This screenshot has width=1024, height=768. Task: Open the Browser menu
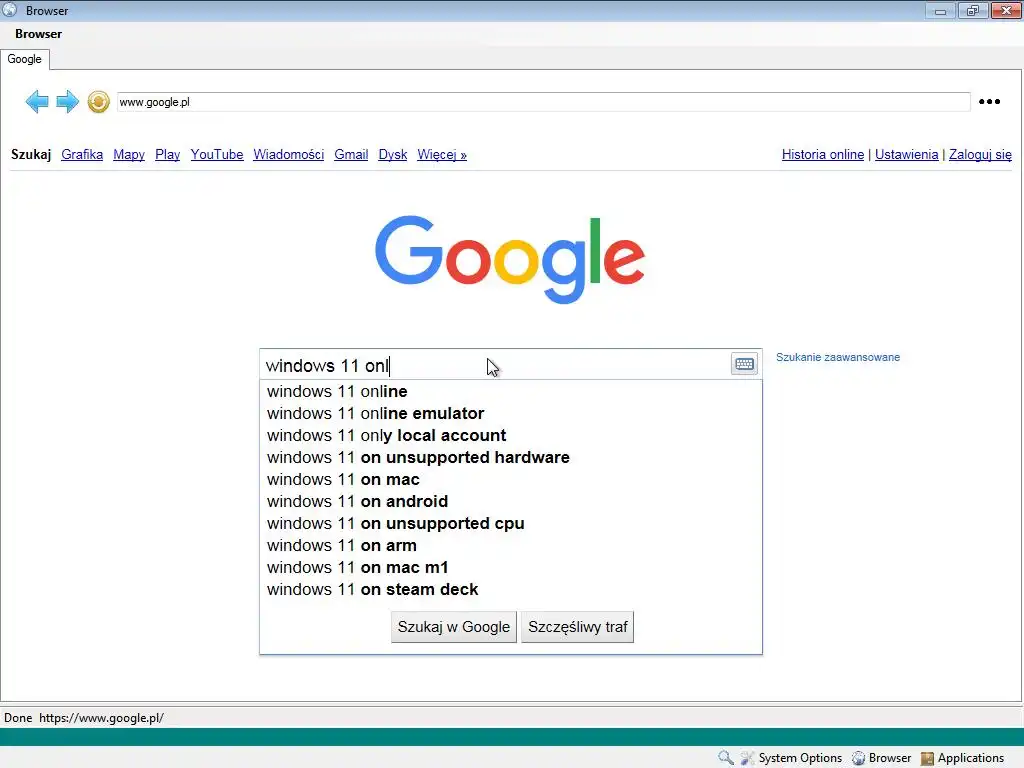pyautogui.click(x=39, y=34)
